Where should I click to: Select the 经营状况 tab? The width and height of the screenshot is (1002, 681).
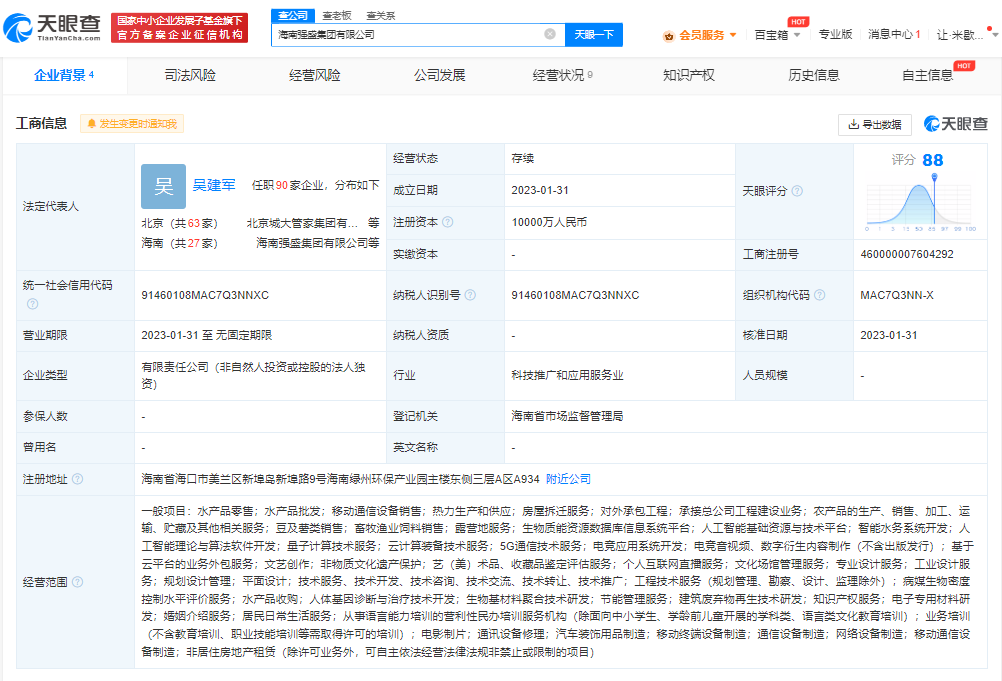[562, 75]
